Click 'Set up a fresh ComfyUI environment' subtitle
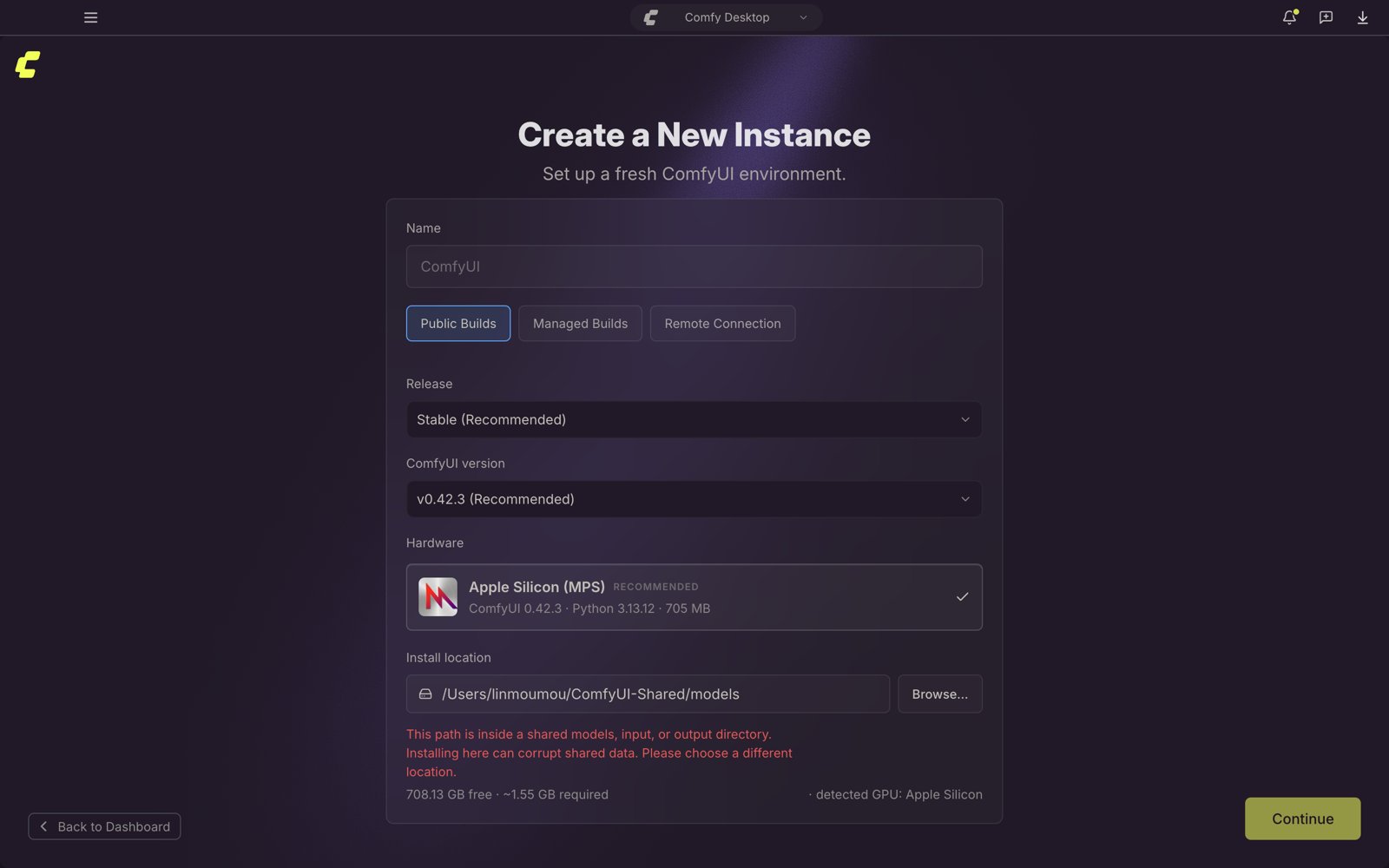Viewport: 1389px width, 868px height. tap(694, 174)
